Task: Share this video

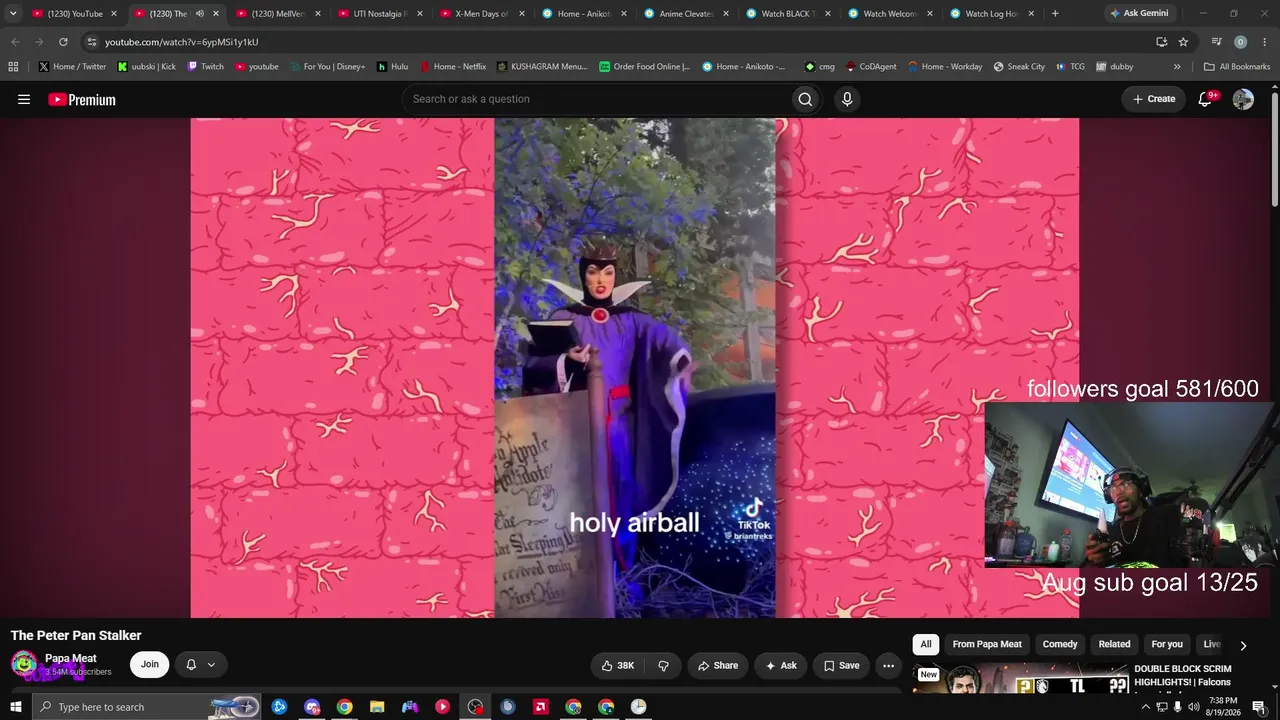Action: pyautogui.click(x=718, y=665)
